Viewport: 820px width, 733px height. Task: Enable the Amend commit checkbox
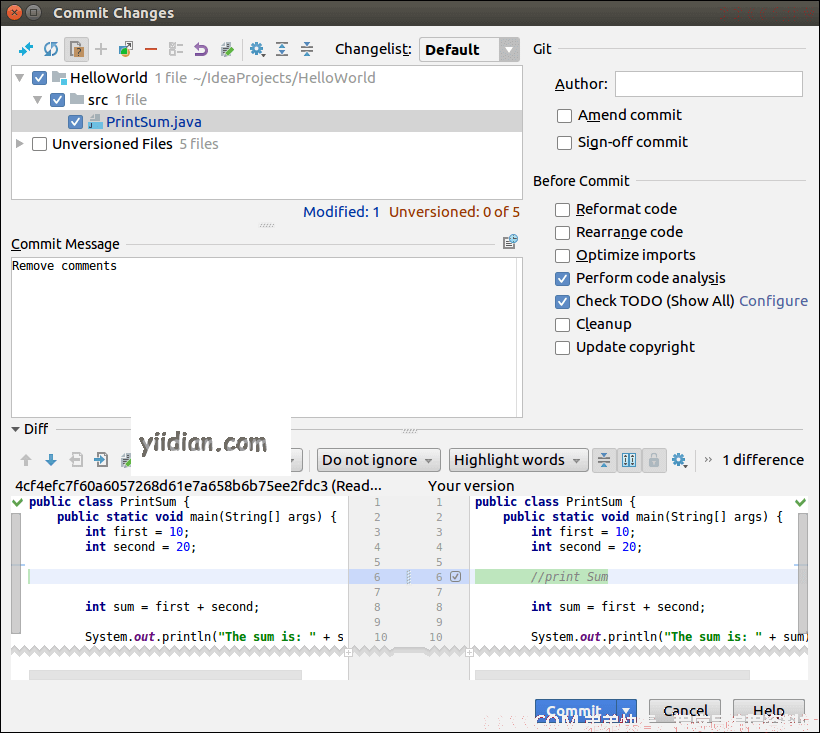point(564,116)
